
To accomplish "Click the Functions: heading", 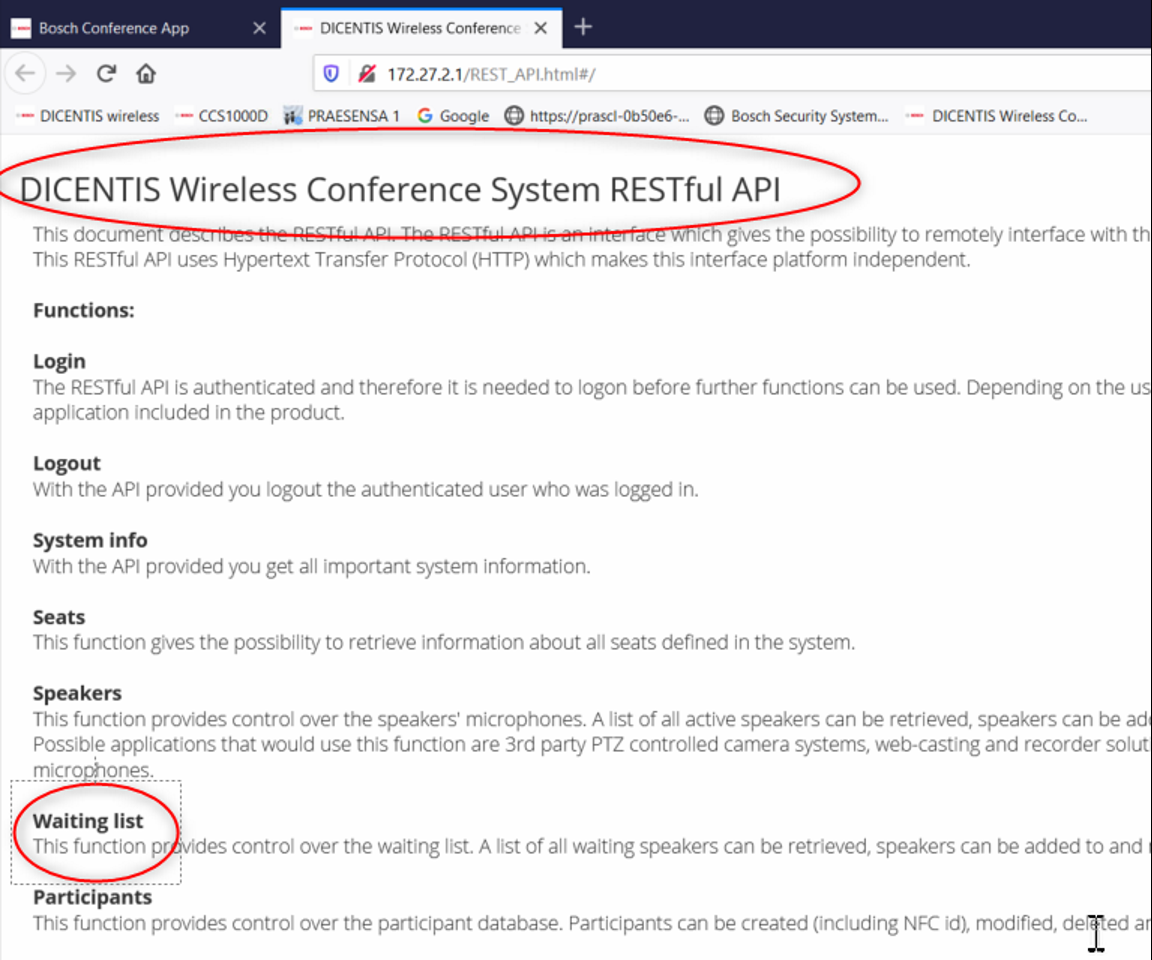I will (x=84, y=311).
